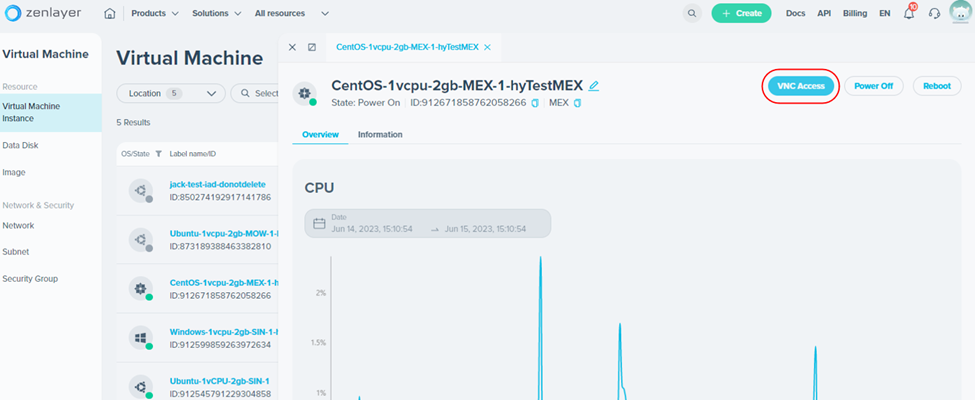Close the instance detail panel
Screen dimensions: 975x400
[292, 47]
